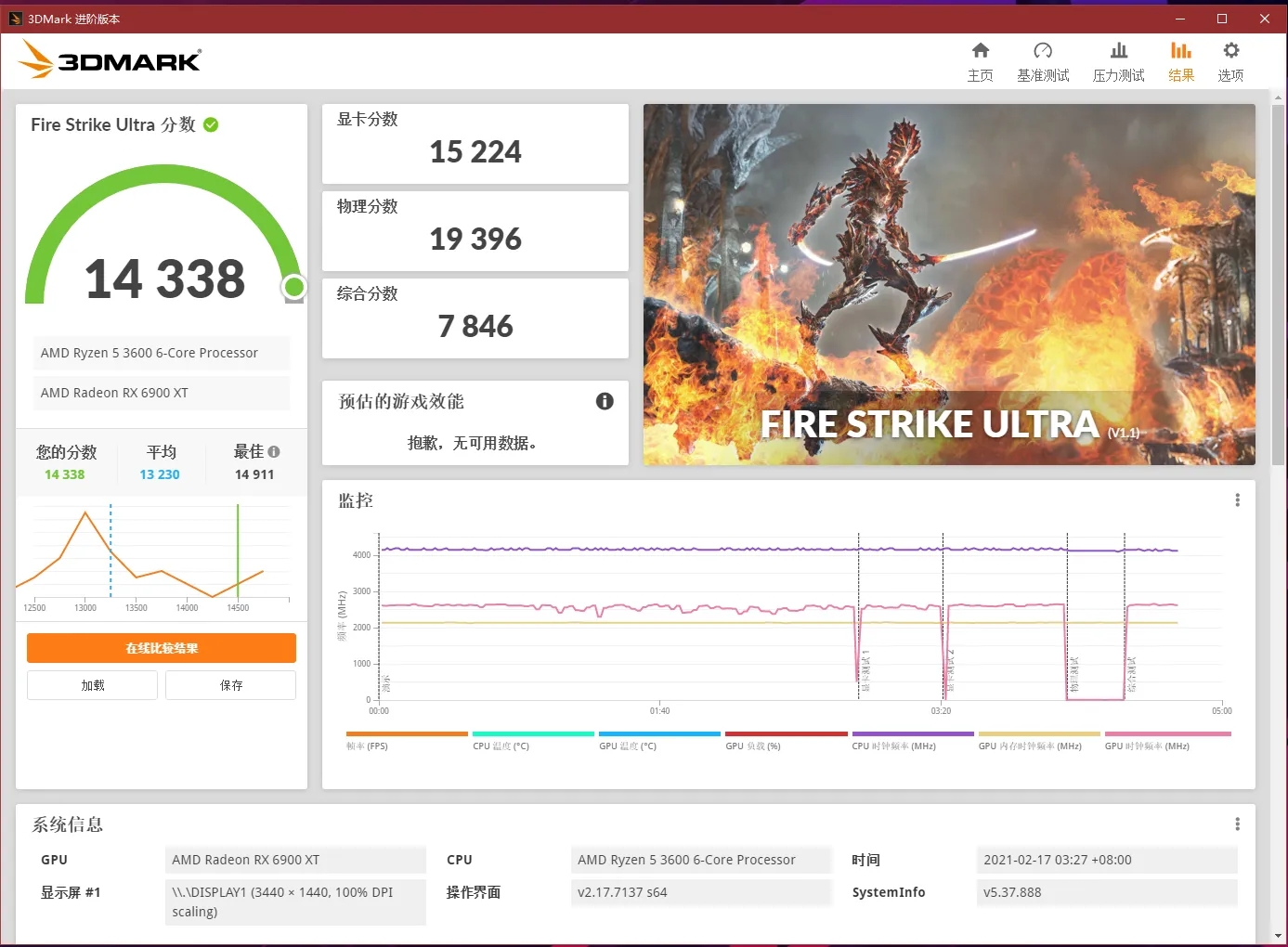This screenshot has height=947, width=1288.
Task: Click the vertical scrollbar on the right
Action: (1280, 283)
